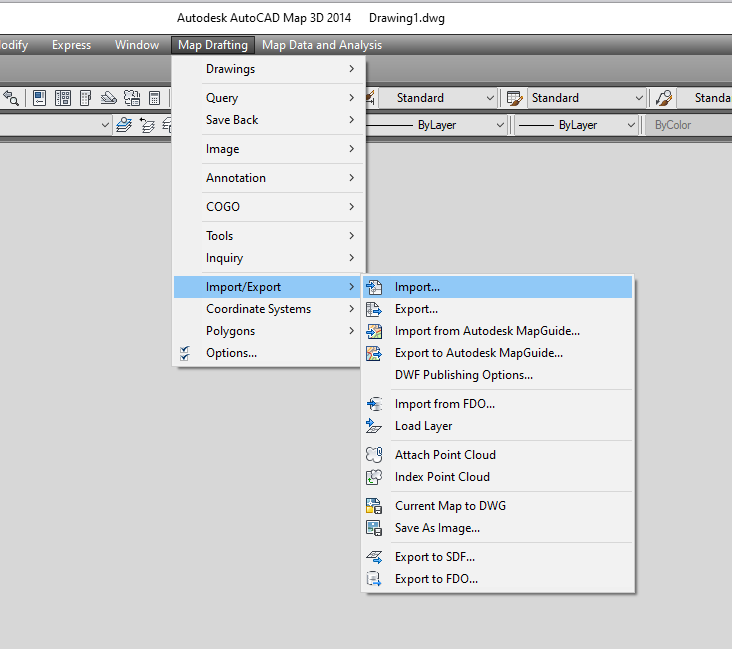
Task: Click the Import... icon in submenu
Action: pyautogui.click(x=374, y=287)
